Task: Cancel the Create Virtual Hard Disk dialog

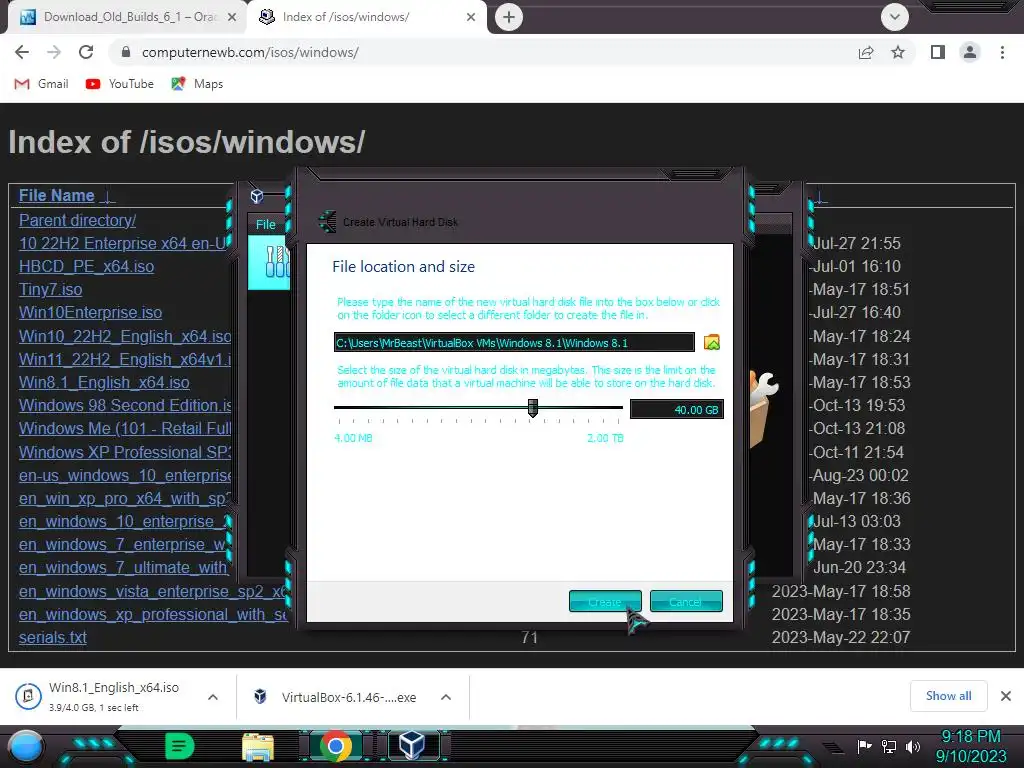Action: [686, 601]
